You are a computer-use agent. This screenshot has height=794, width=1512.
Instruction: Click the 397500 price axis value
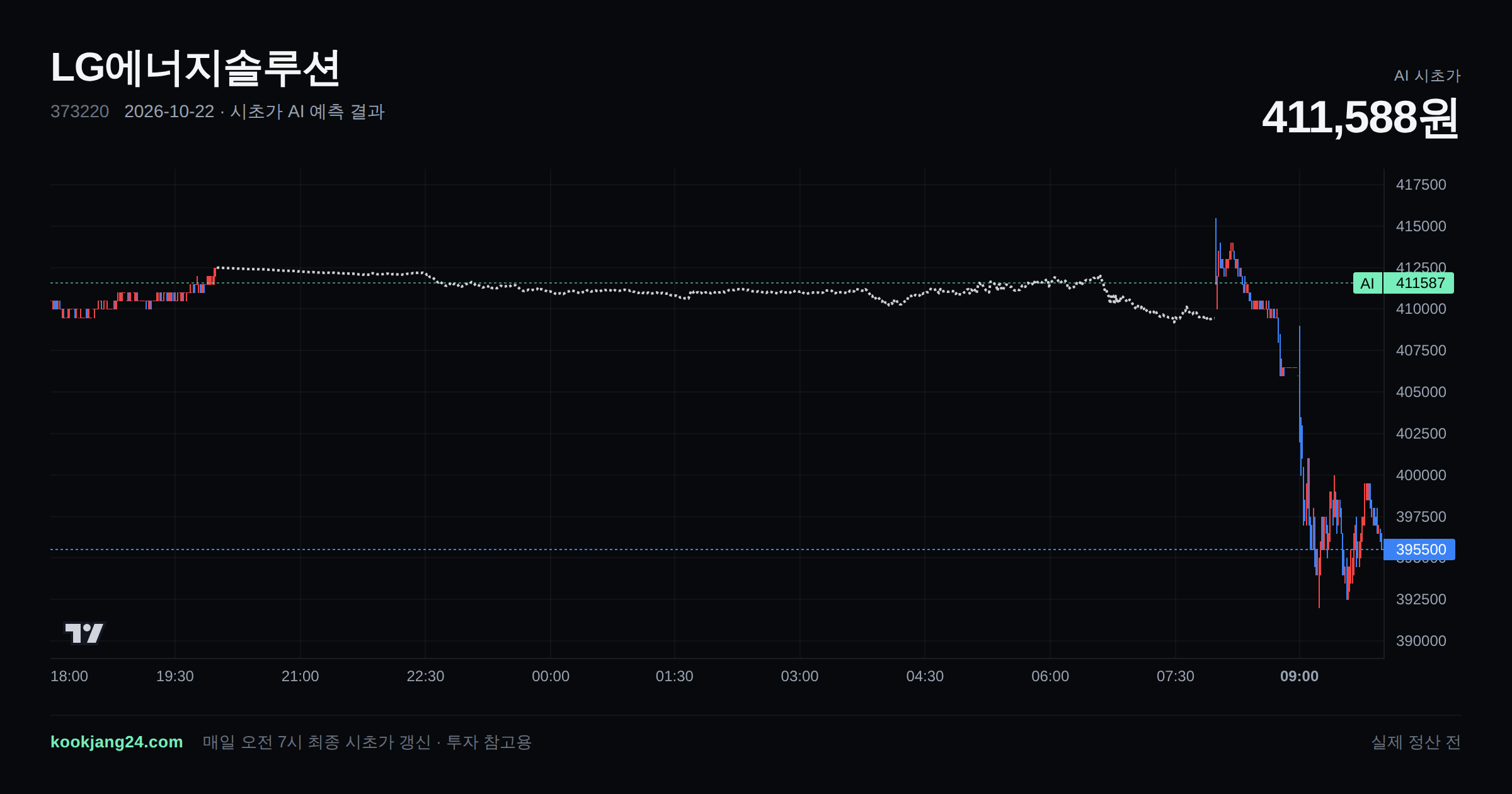pos(1421,517)
